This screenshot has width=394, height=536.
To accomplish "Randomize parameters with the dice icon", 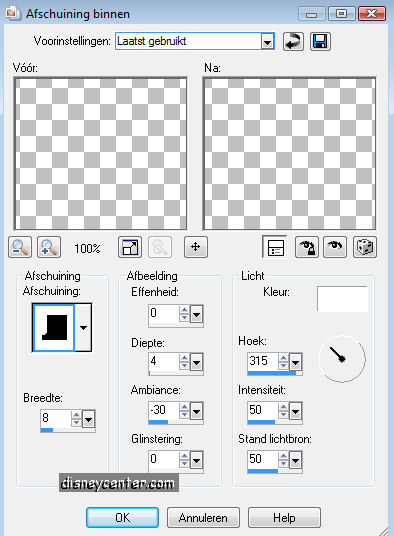I will coord(365,247).
